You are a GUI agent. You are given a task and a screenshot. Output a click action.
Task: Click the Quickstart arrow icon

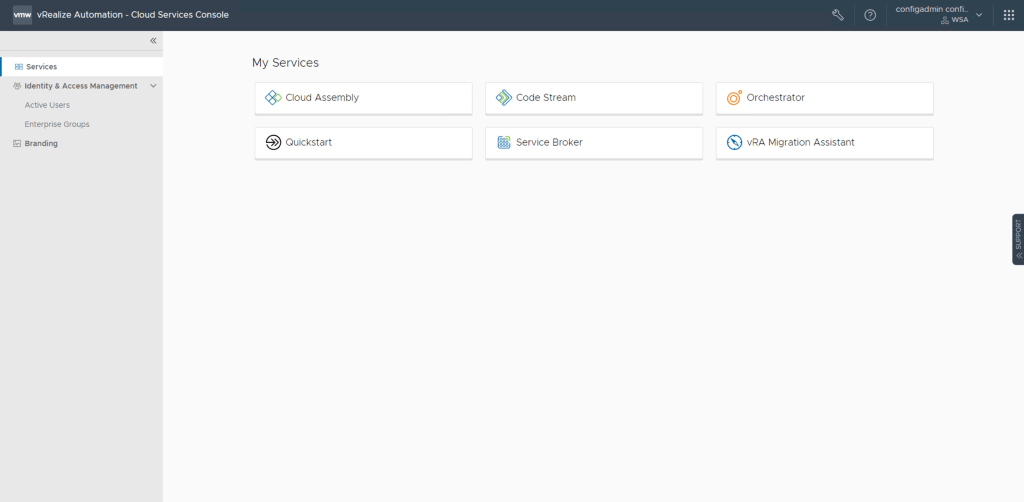pos(273,143)
